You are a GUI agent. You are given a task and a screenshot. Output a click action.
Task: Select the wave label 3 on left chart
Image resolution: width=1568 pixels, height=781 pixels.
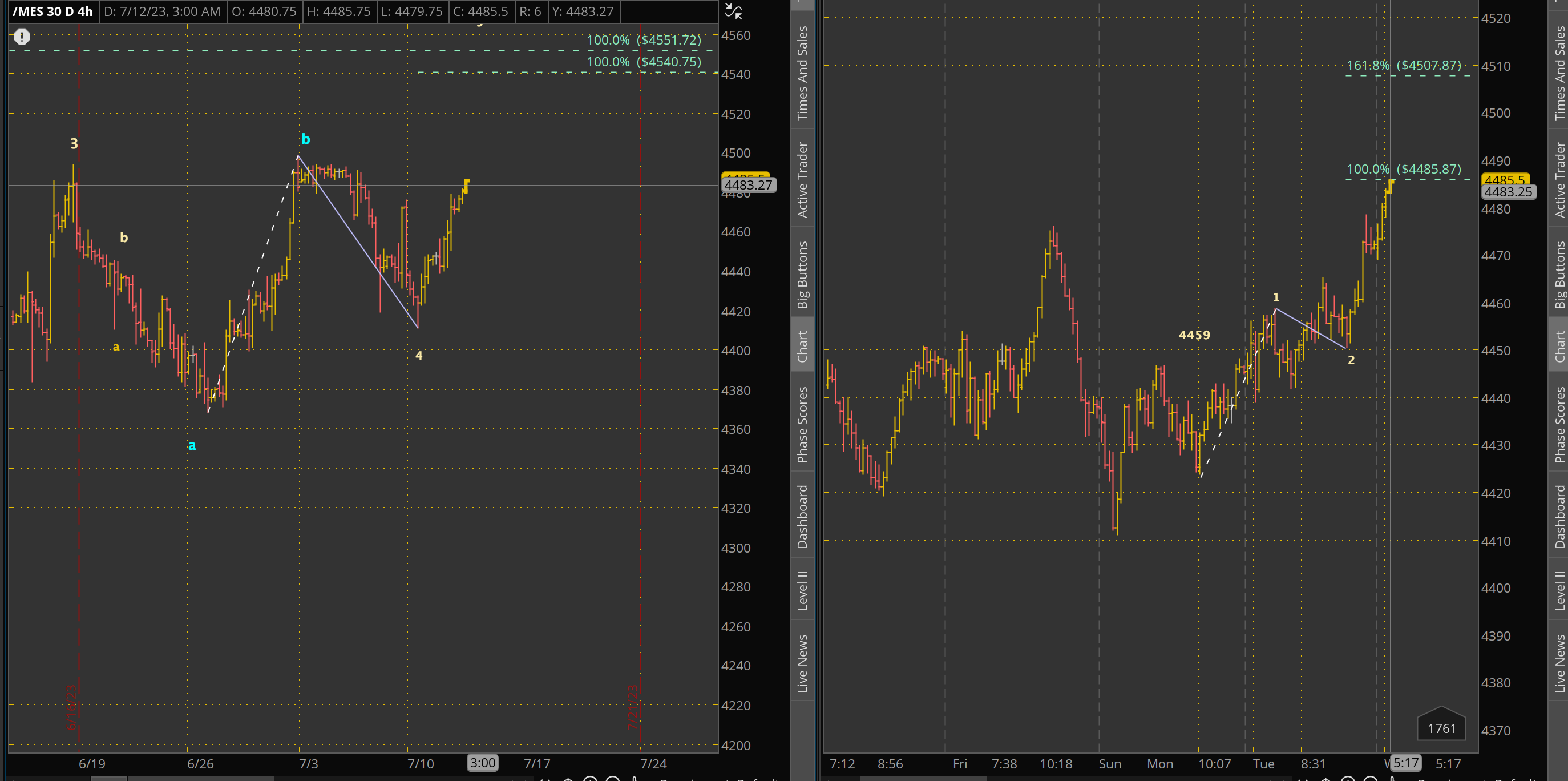[74, 144]
